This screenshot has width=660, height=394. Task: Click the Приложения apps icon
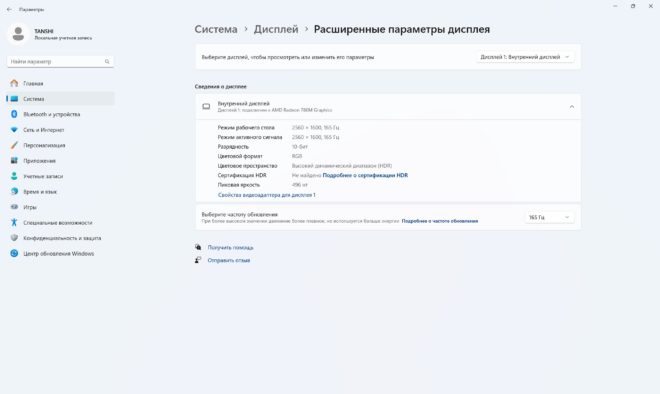[14, 161]
